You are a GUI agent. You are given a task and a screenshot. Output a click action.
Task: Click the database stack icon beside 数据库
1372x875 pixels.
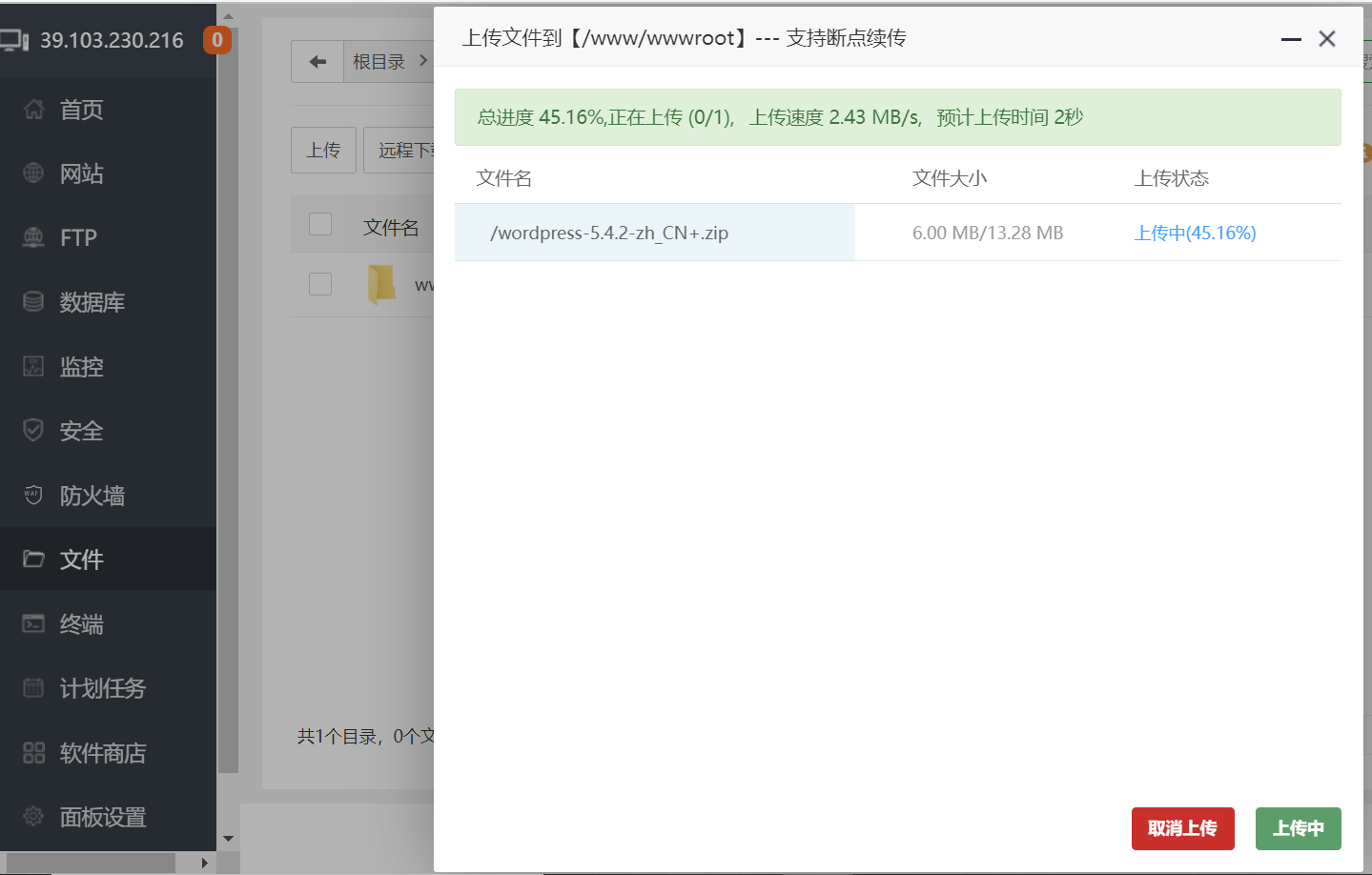pyautogui.click(x=33, y=301)
